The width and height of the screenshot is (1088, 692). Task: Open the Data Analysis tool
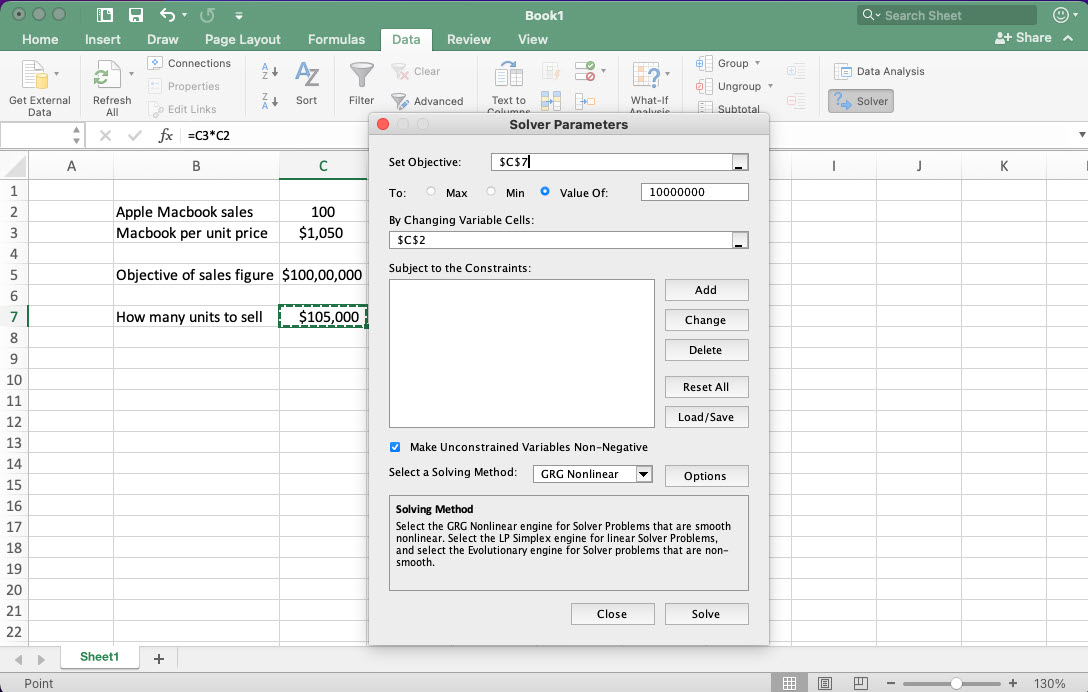(880, 71)
